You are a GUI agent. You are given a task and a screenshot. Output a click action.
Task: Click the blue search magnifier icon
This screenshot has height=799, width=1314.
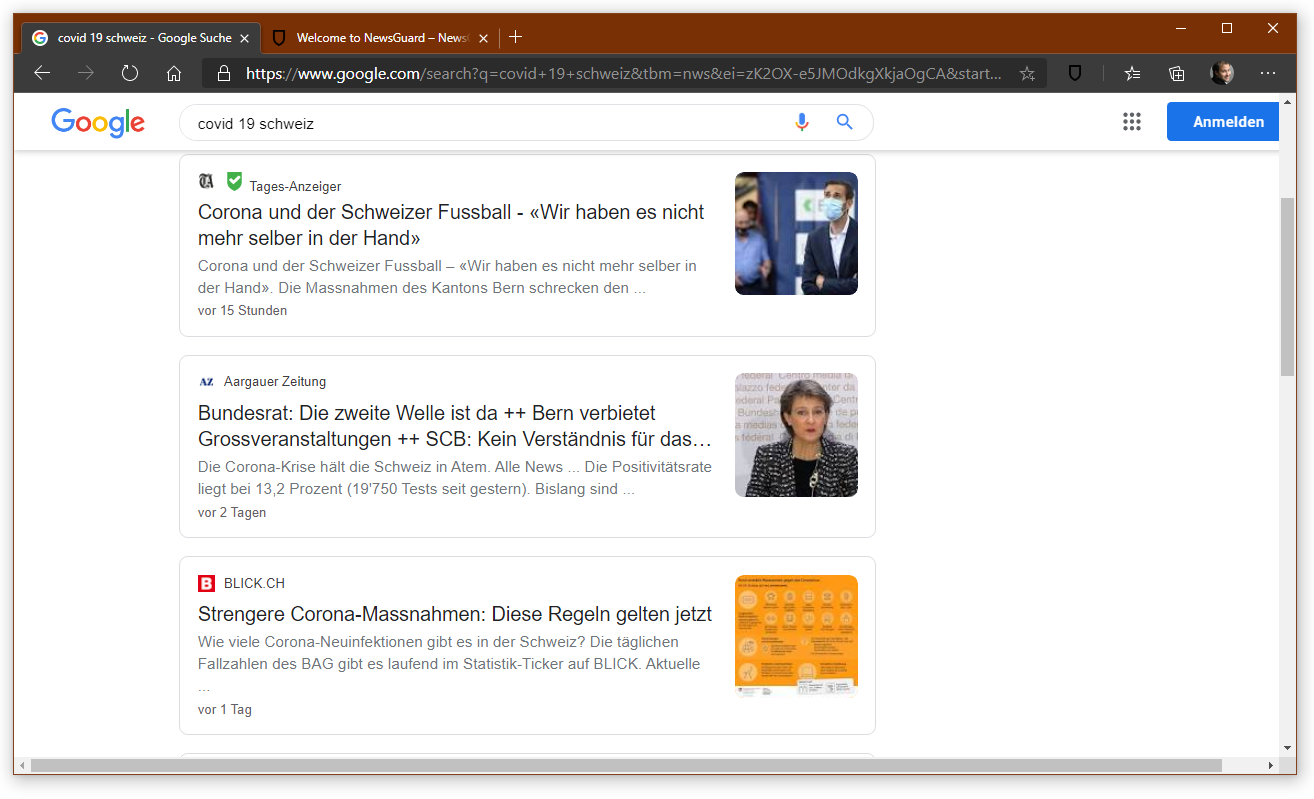click(x=845, y=122)
